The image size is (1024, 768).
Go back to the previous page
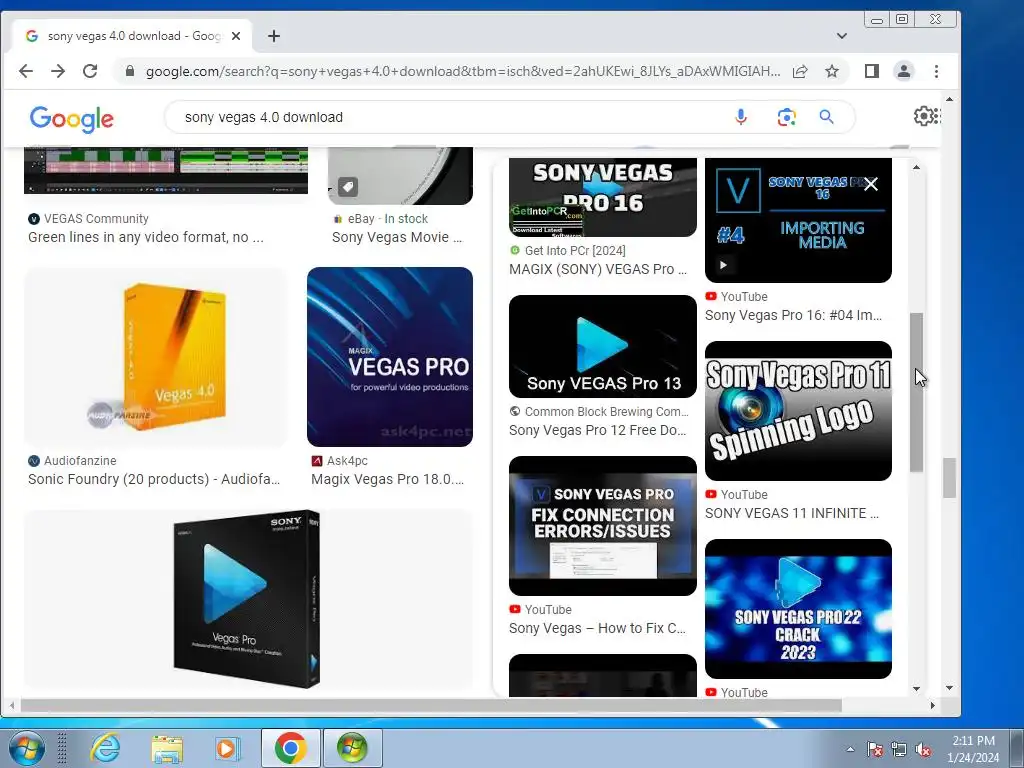point(25,71)
